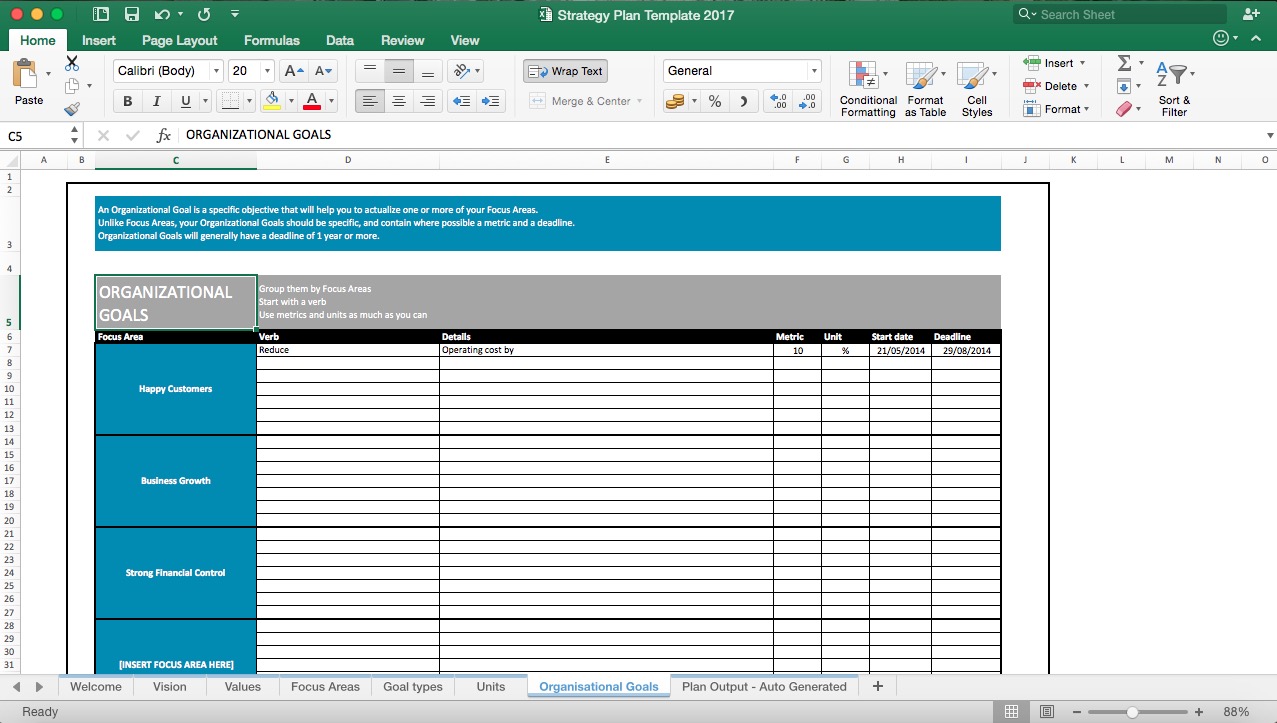Click the AutoSum icon
Viewport: 1277px width, 723px height.
coord(1124,62)
